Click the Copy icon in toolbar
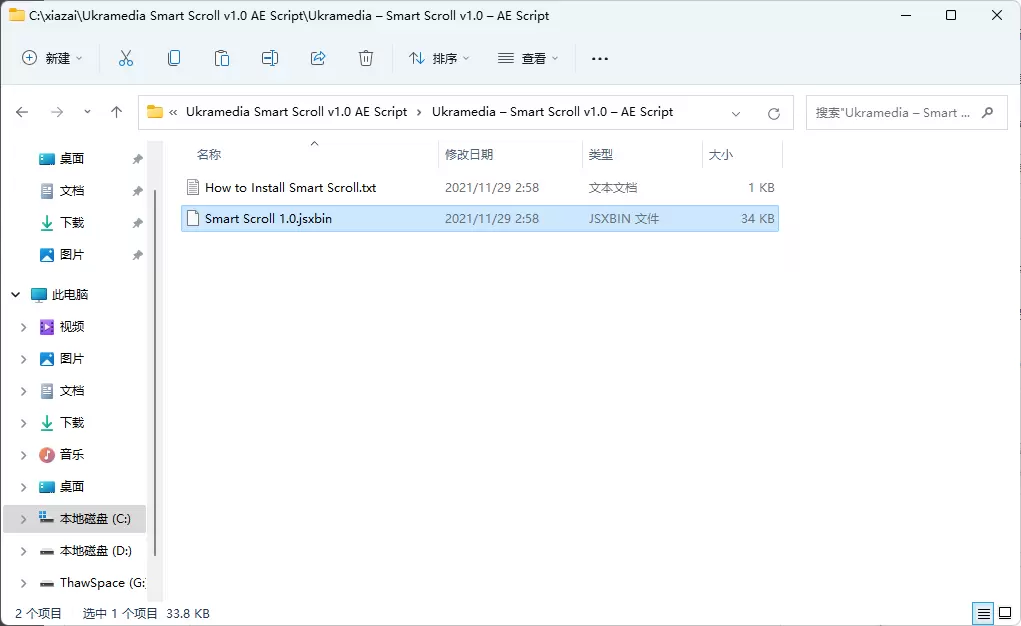The image size is (1021, 626). (174, 59)
